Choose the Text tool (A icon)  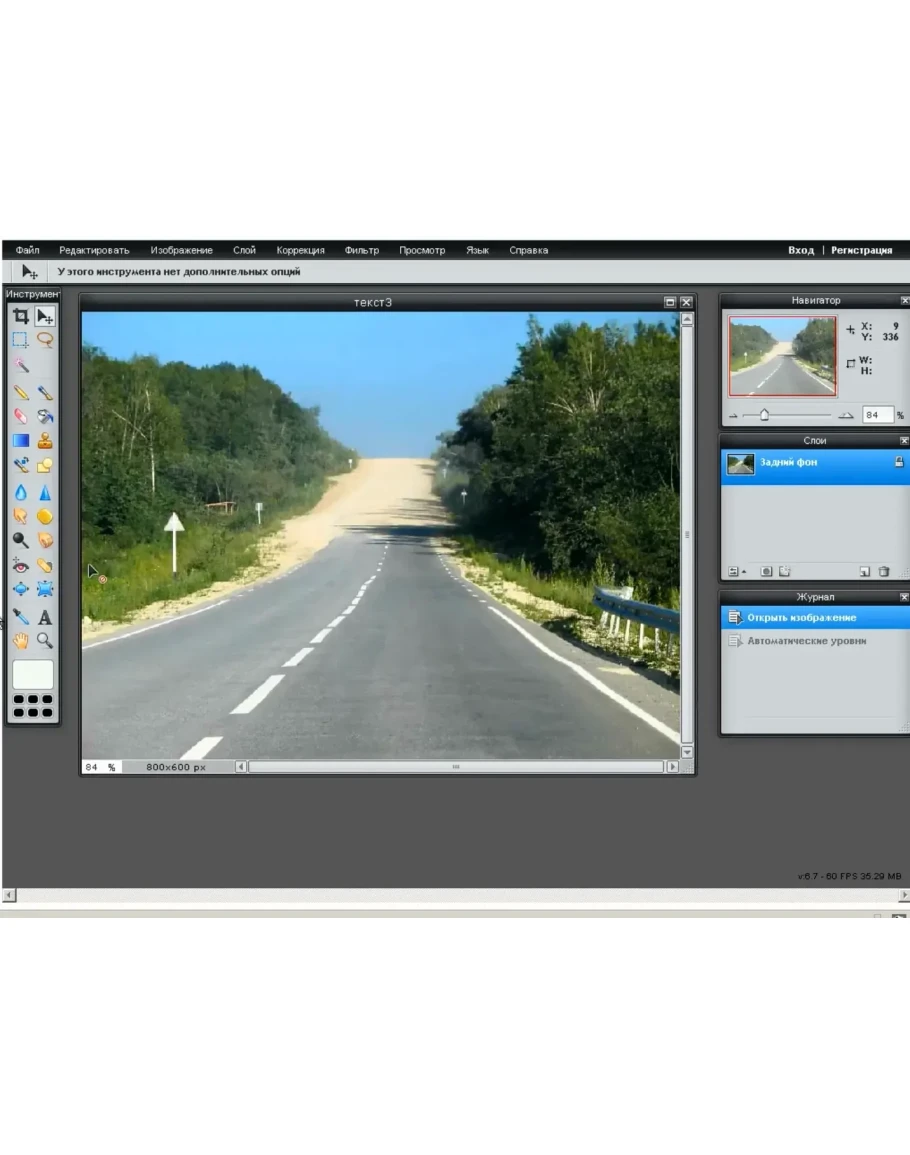click(x=45, y=617)
